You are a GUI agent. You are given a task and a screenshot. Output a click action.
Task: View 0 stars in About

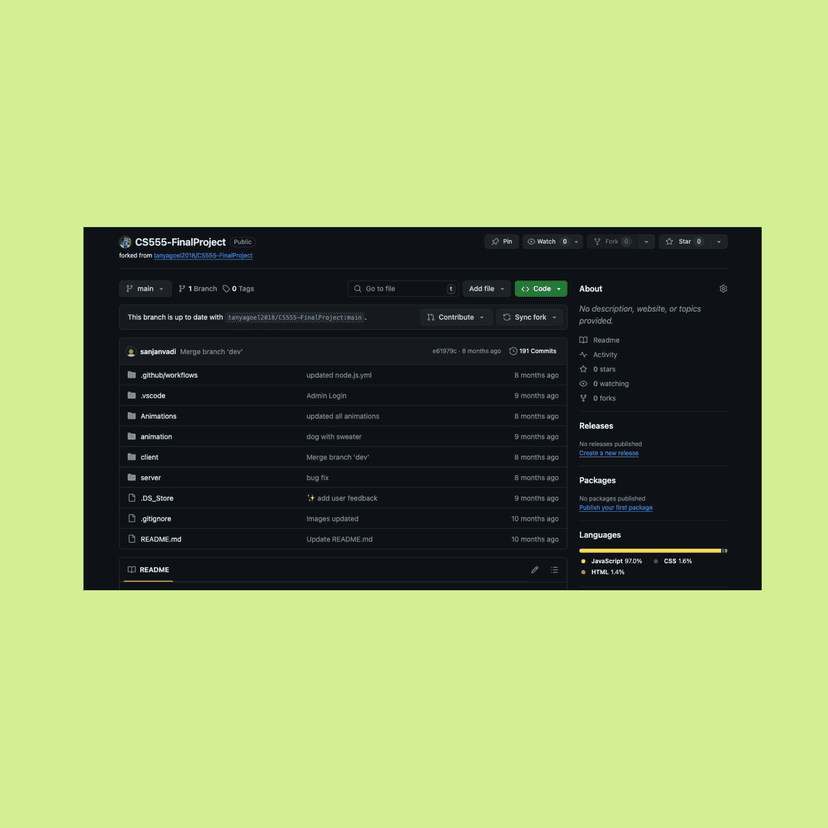point(598,369)
